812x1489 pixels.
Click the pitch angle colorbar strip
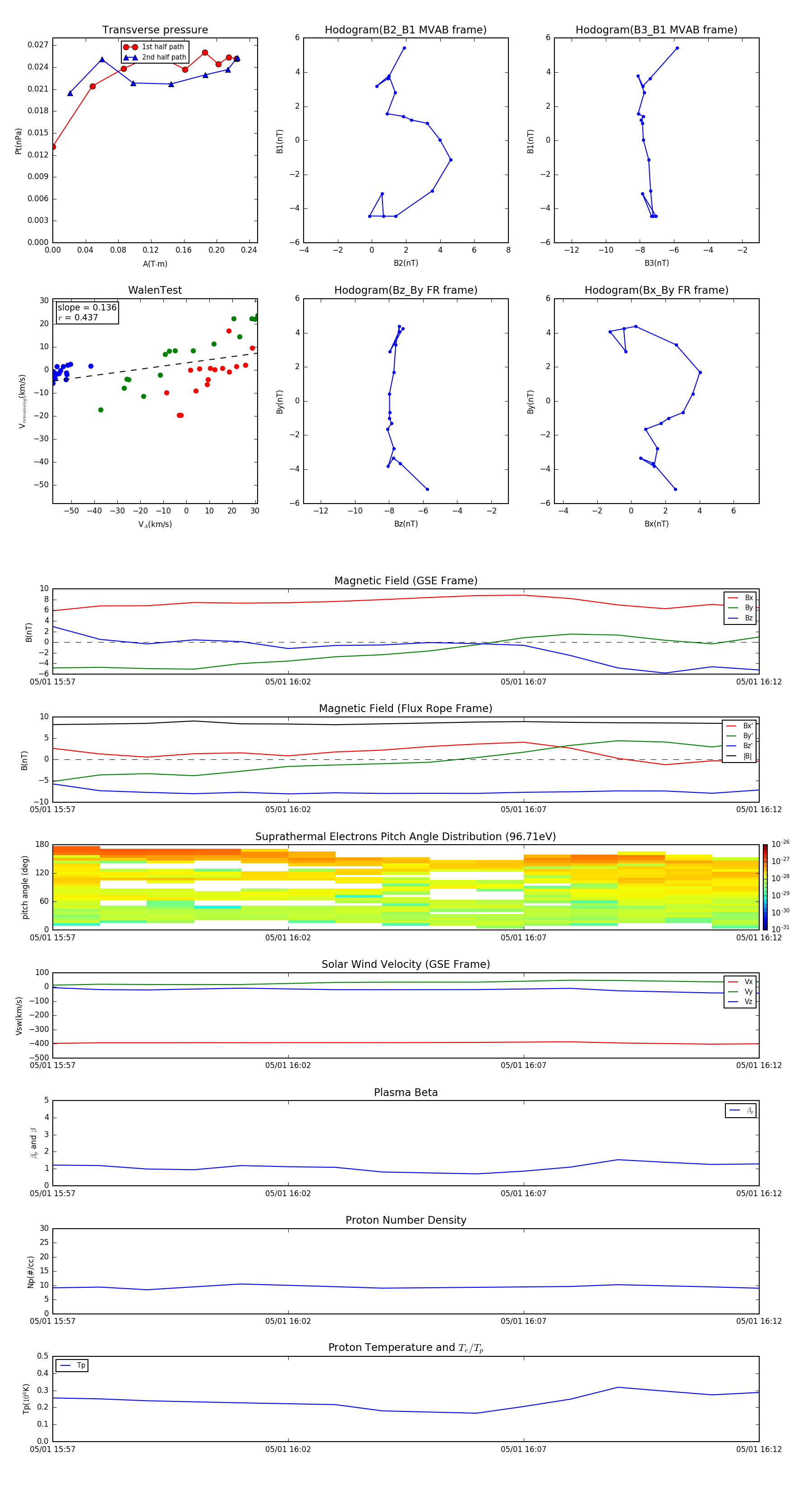tap(765, 887)
